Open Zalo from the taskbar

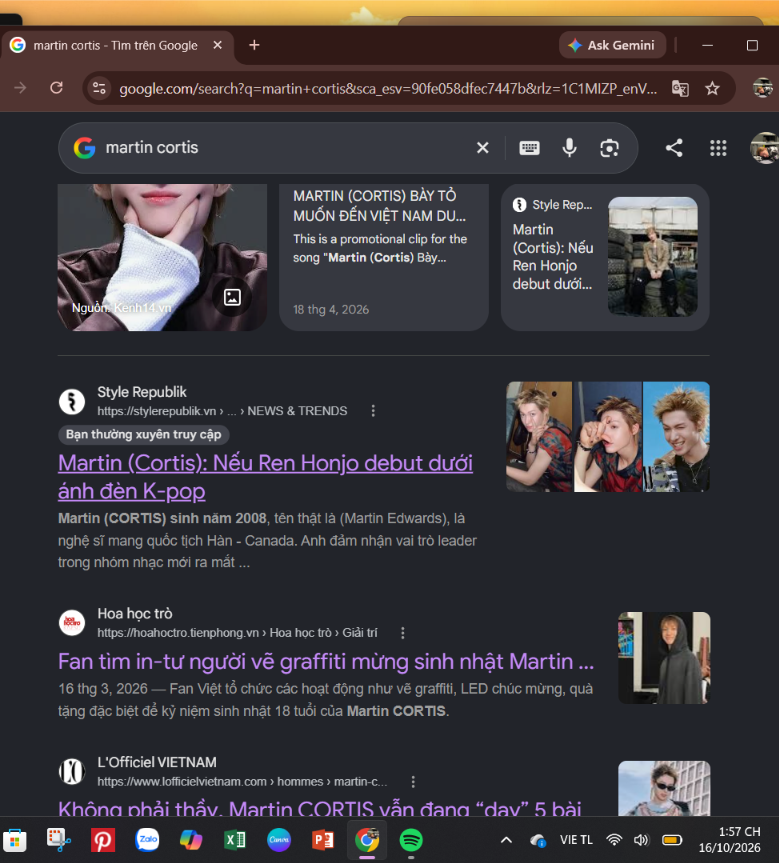pyautogui.click(x=147, y=840)
